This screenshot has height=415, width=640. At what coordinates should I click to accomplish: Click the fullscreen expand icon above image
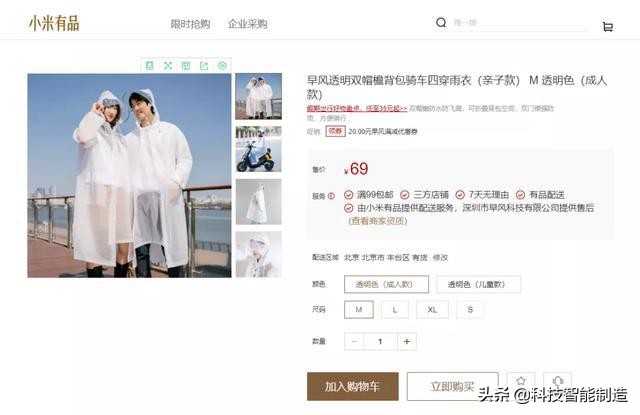(168, 66)
